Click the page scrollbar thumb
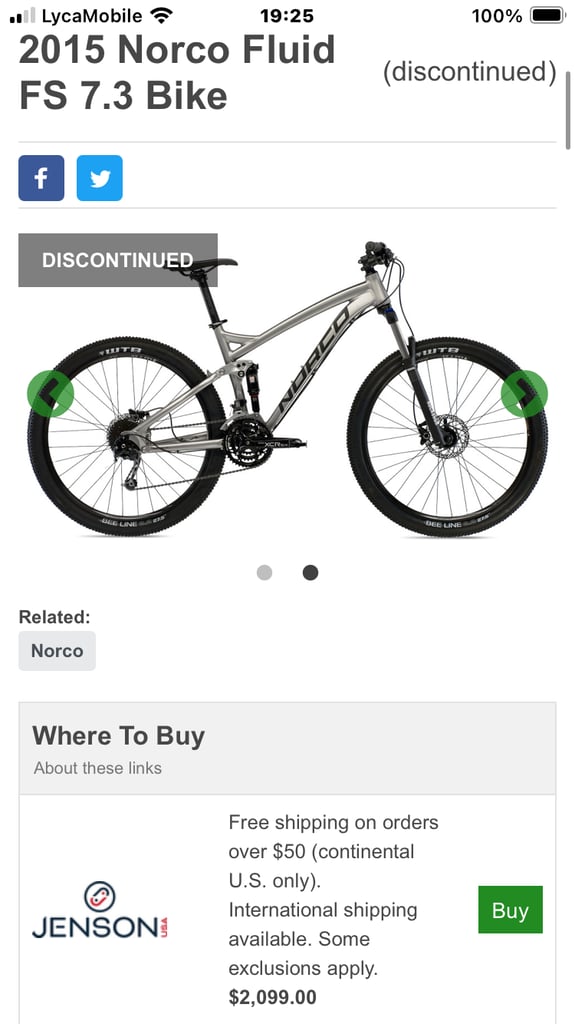The image size is (575, 1024). click(568, 111)
